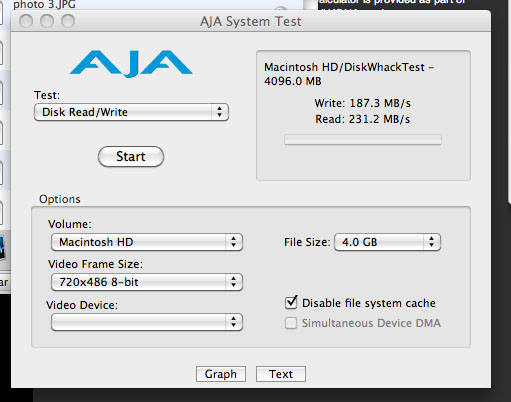Zoom the AJA System Test window
The height and width of the screenshot is (402, 511).
click(x=68, y=21)
